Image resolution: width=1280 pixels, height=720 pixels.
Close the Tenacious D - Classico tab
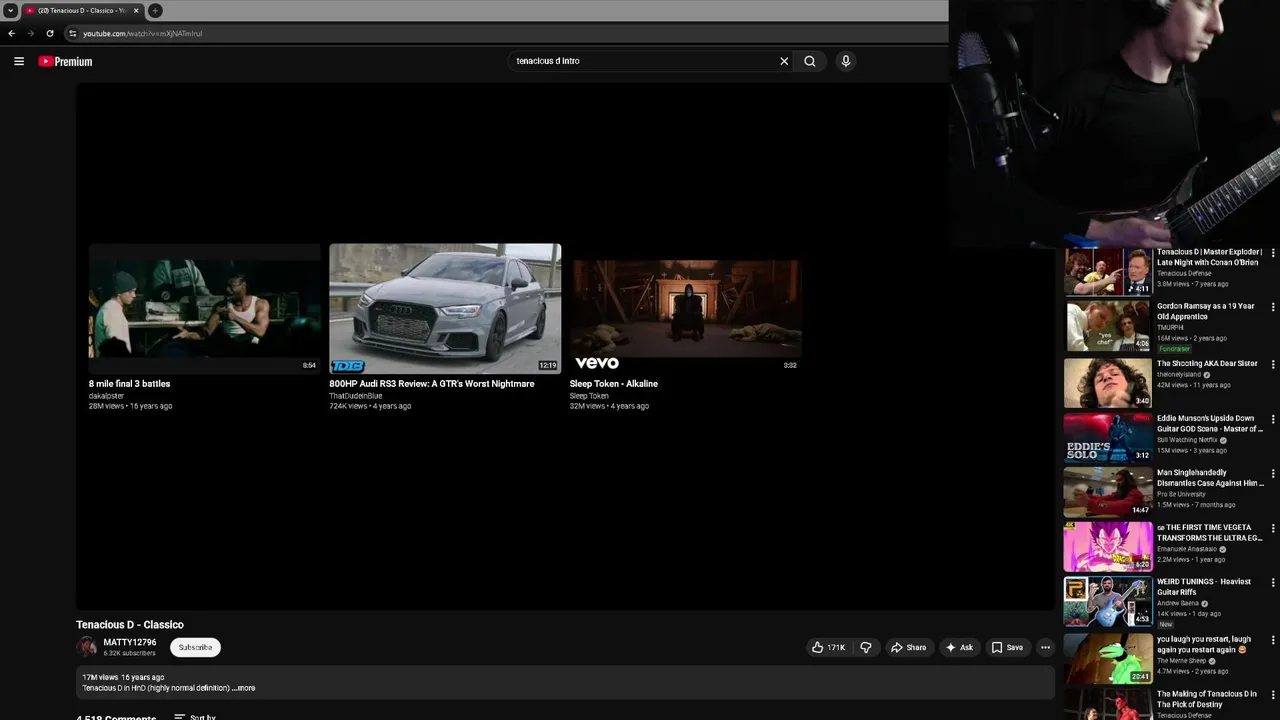[138, 10]
